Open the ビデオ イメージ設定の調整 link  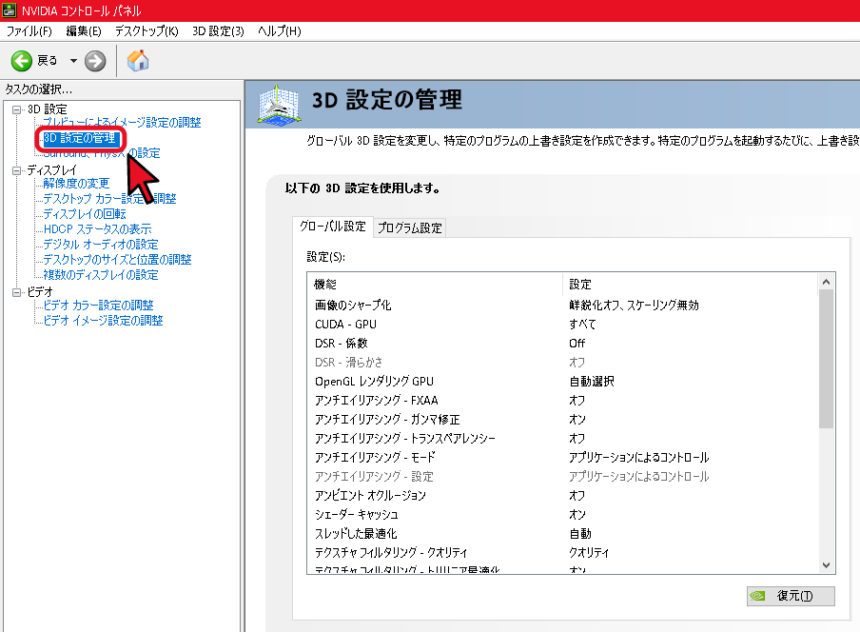(103, 320)
